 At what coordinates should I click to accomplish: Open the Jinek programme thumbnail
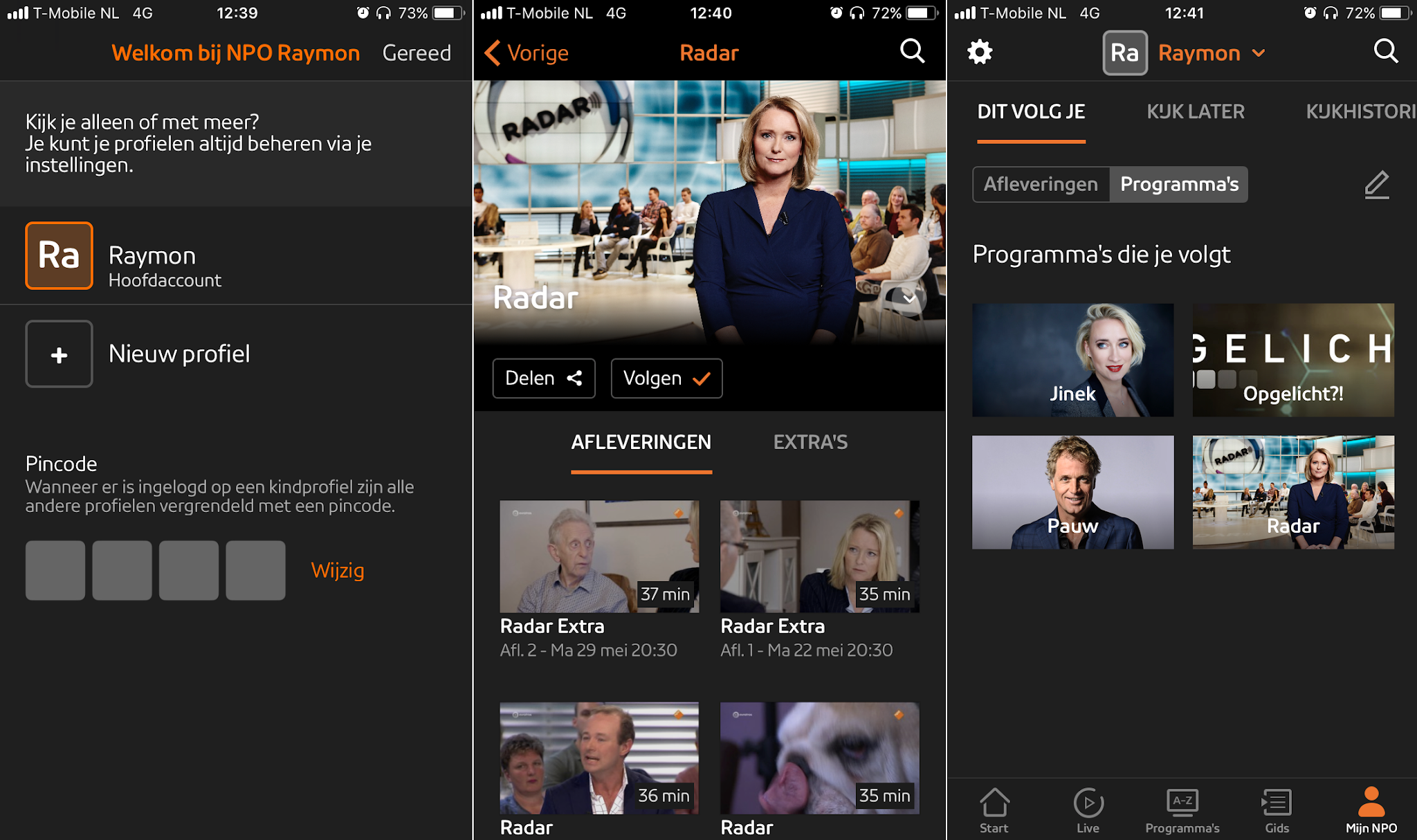[1072, 360]
